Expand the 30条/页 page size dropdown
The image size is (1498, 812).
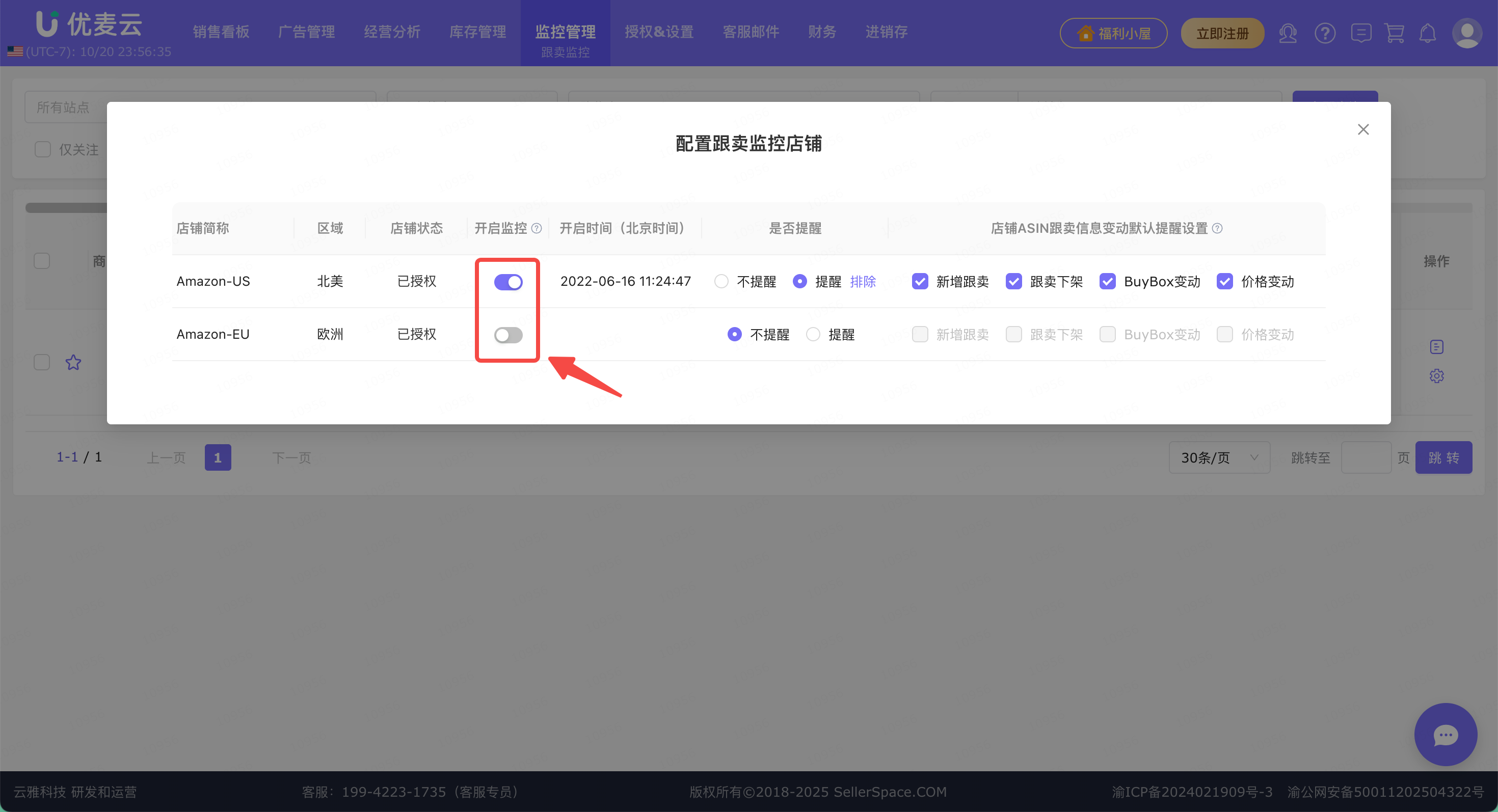[x=1219, y=458]
